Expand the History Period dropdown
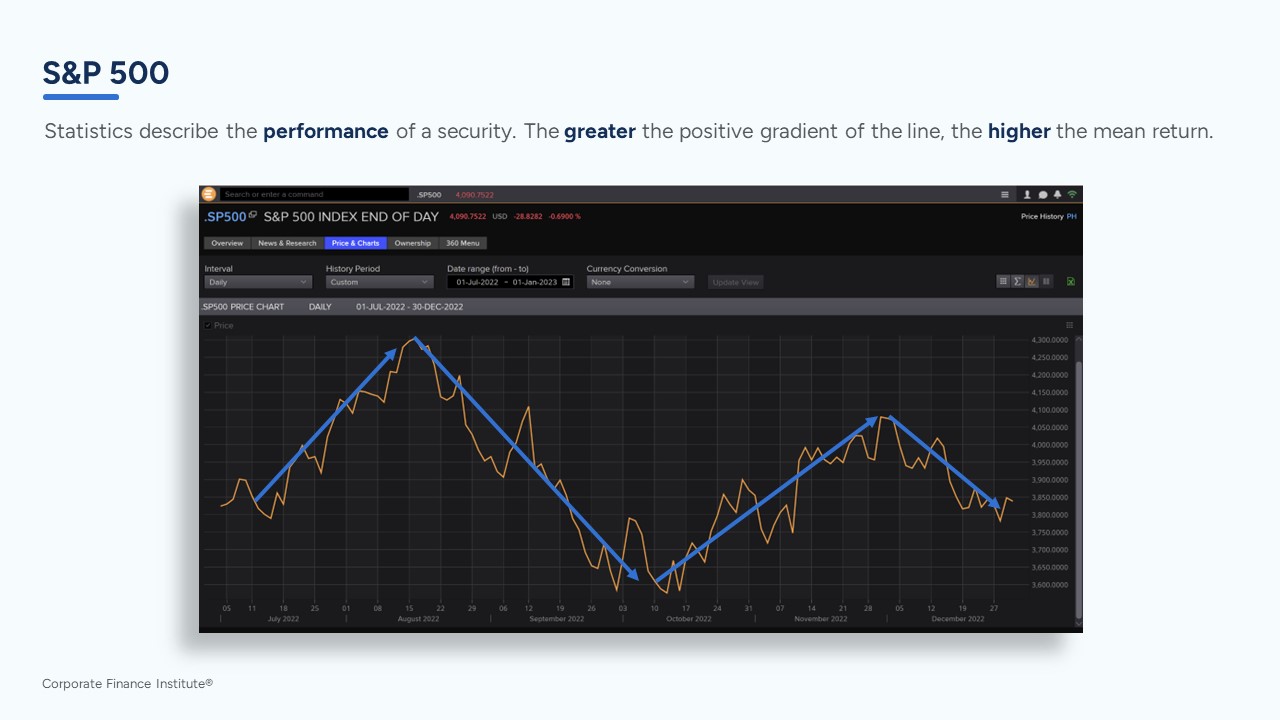Viewport: 1280px width, 720px height. 379,282
